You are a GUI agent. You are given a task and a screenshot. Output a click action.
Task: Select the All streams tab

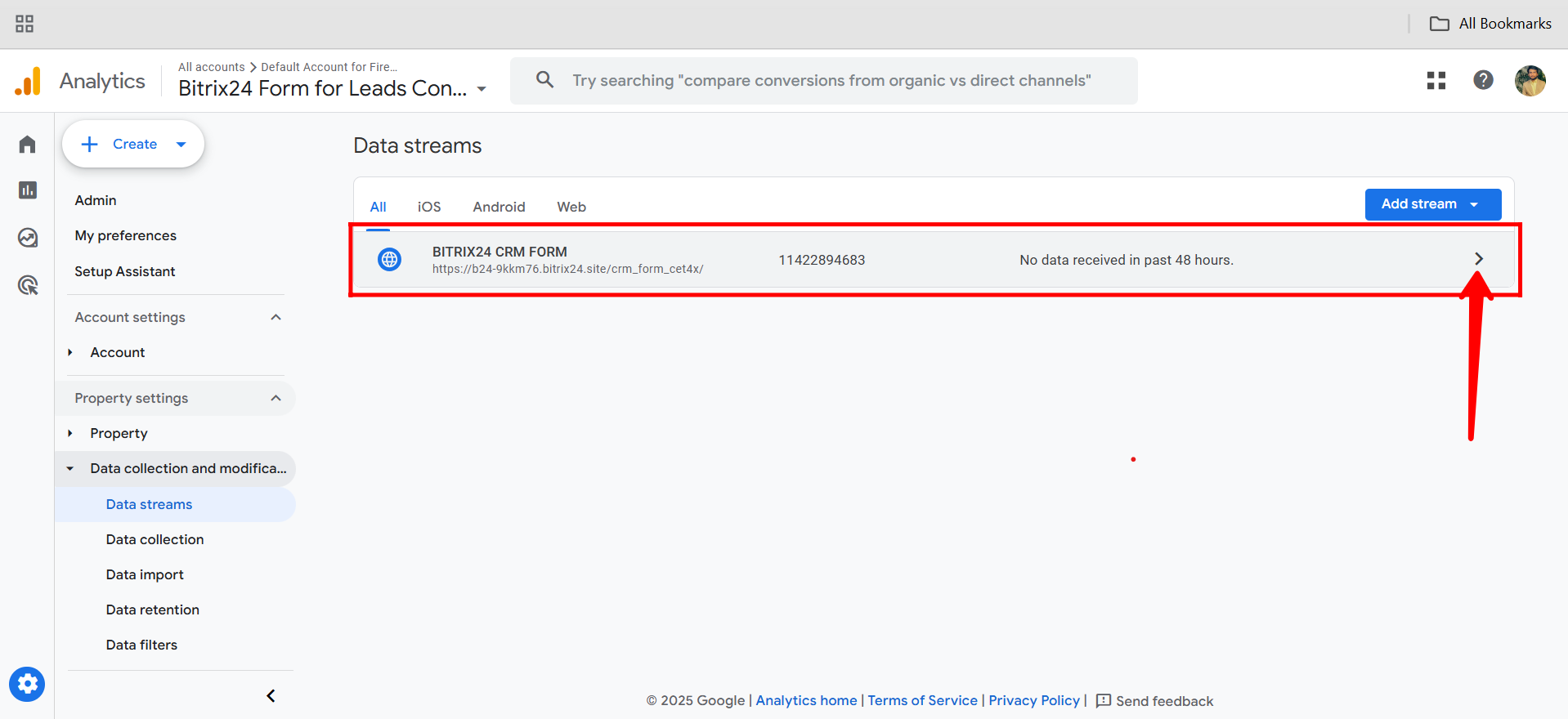[x=378, y=207]
